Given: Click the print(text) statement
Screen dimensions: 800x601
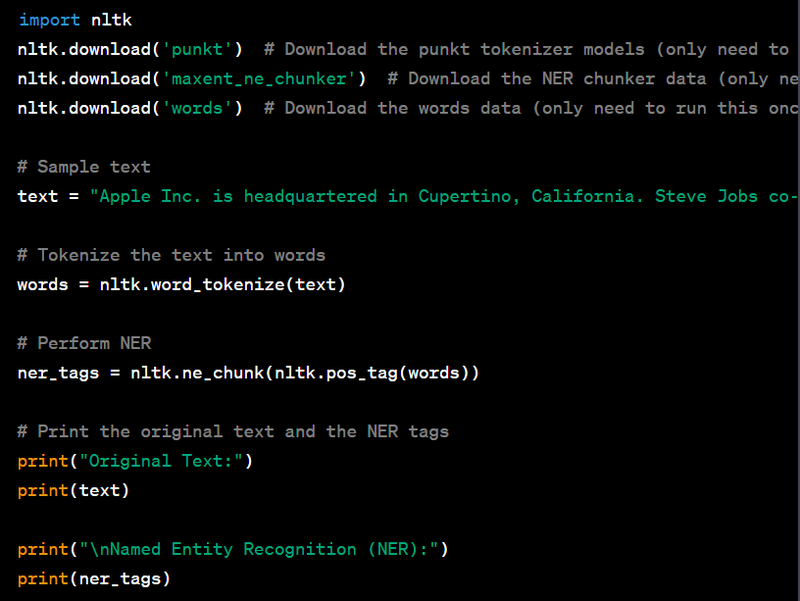Looking at the screenshot, I should click(73, 490).
